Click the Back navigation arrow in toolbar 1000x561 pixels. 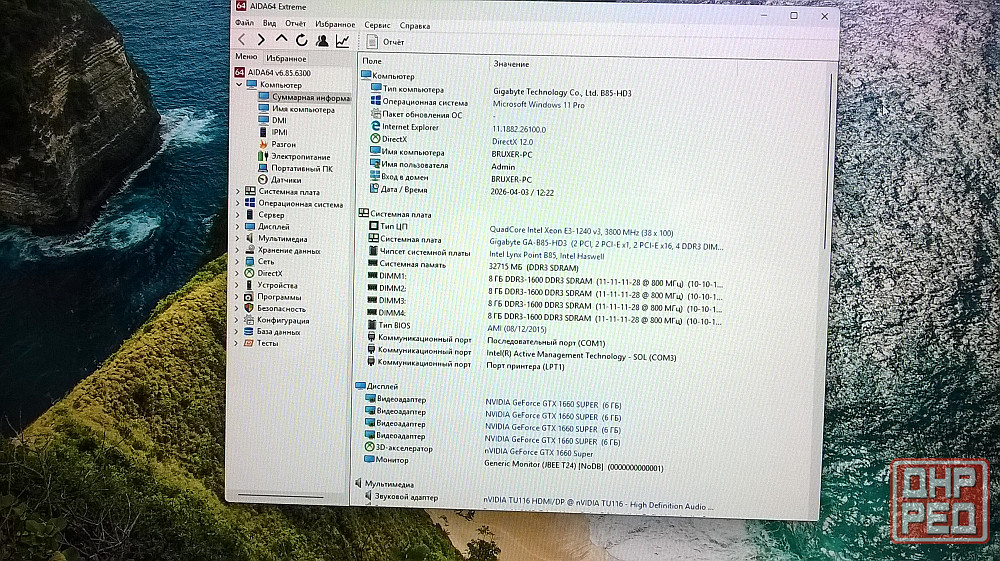click(x=241, y=40)
